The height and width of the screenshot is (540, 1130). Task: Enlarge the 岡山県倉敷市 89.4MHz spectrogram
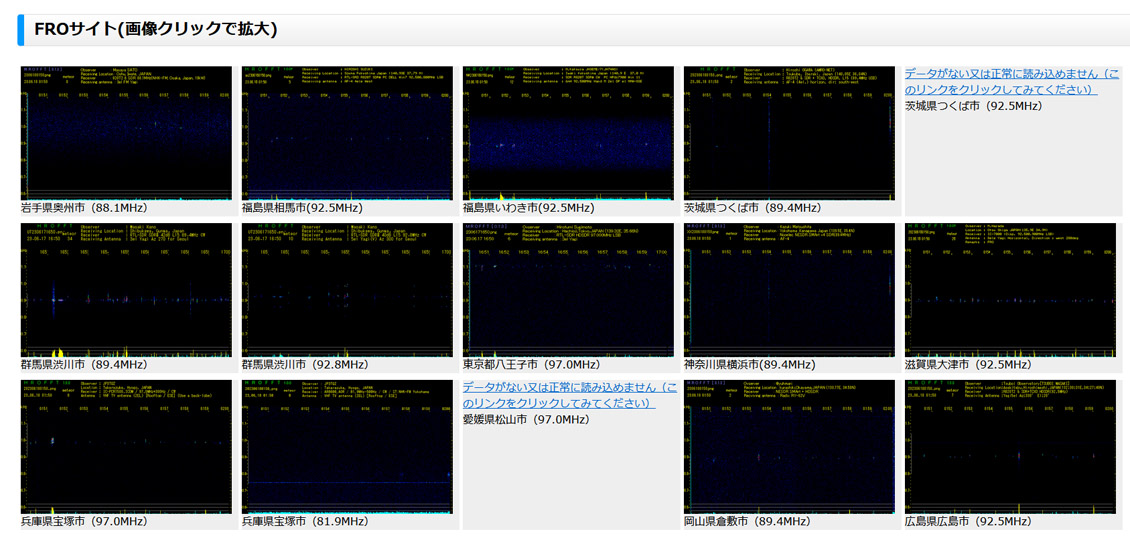(789, 446)
